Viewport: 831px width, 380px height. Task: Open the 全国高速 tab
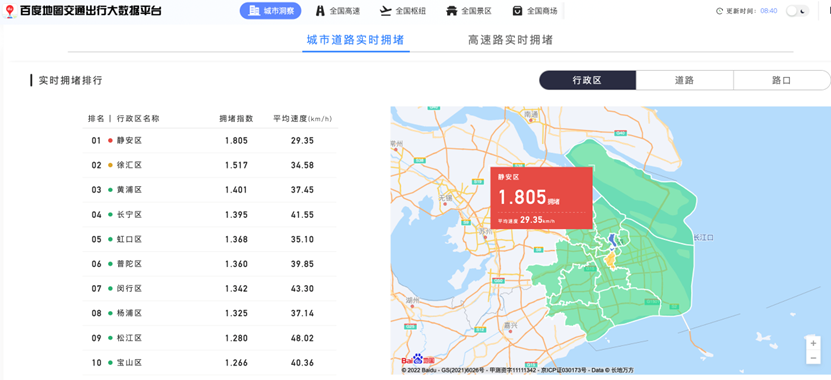(337, 11)
